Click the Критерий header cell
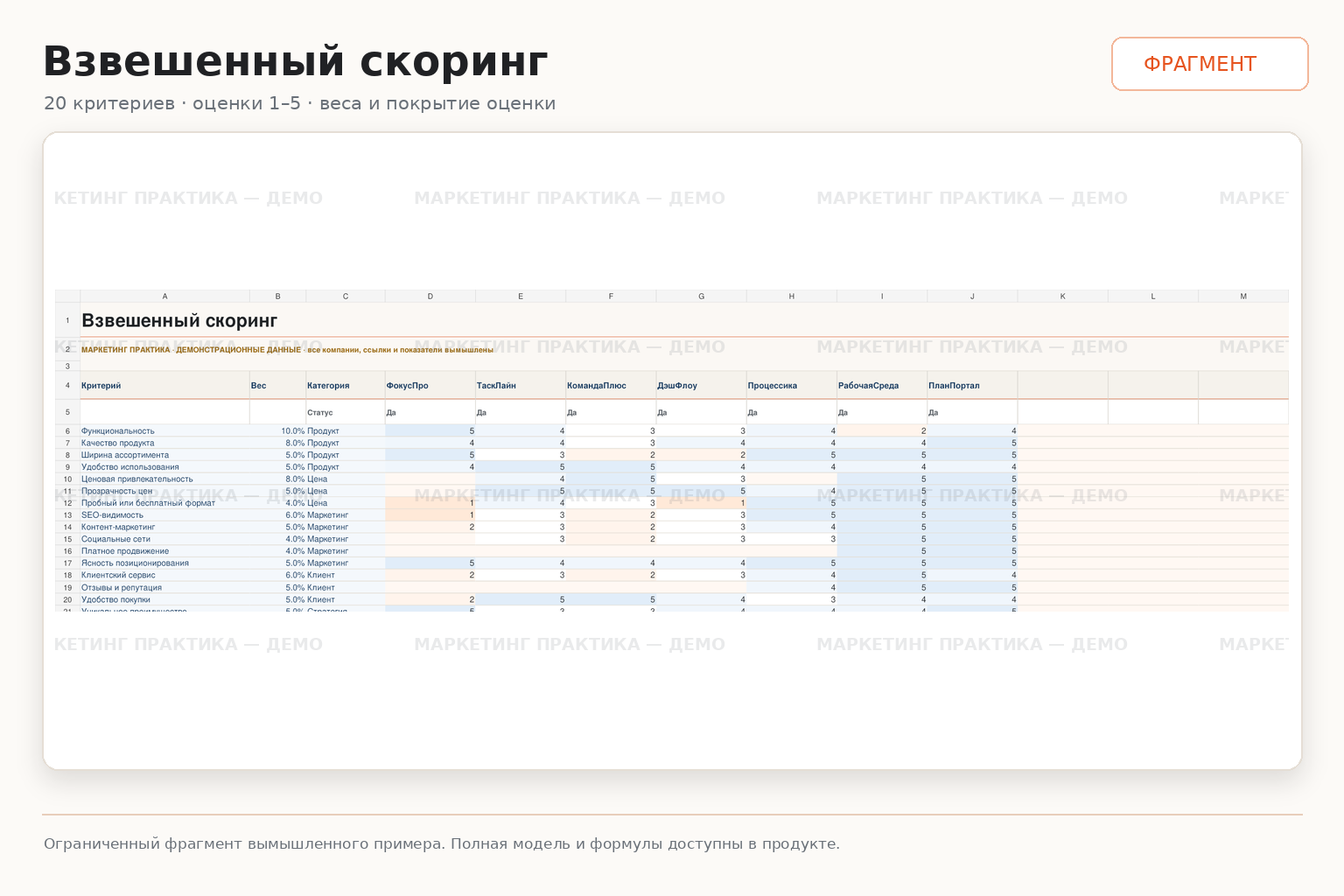The width and height of the screenshot is (1344, 896). (164, 385)
